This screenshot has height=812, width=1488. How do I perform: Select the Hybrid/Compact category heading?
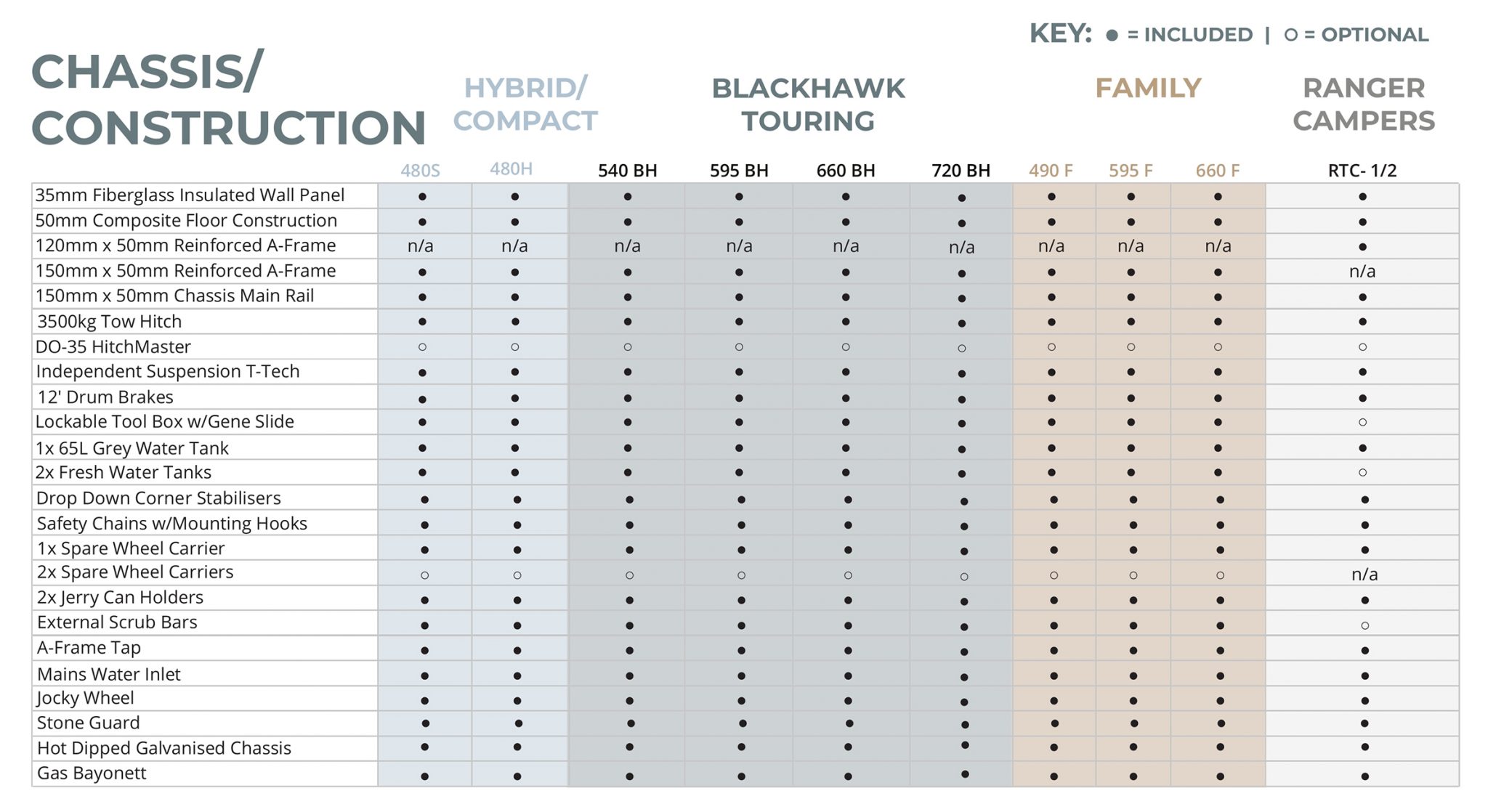pyautogui.click(x=525, y=105)
